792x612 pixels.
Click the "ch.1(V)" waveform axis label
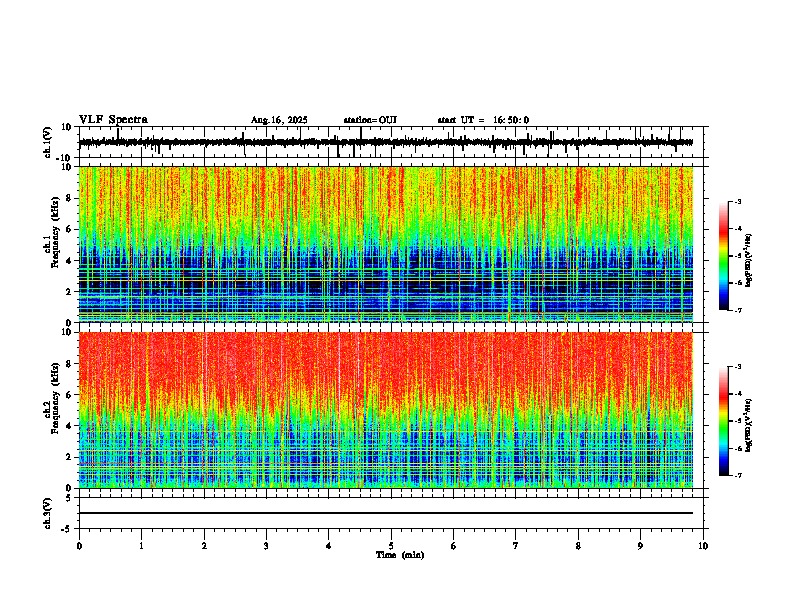48,142
